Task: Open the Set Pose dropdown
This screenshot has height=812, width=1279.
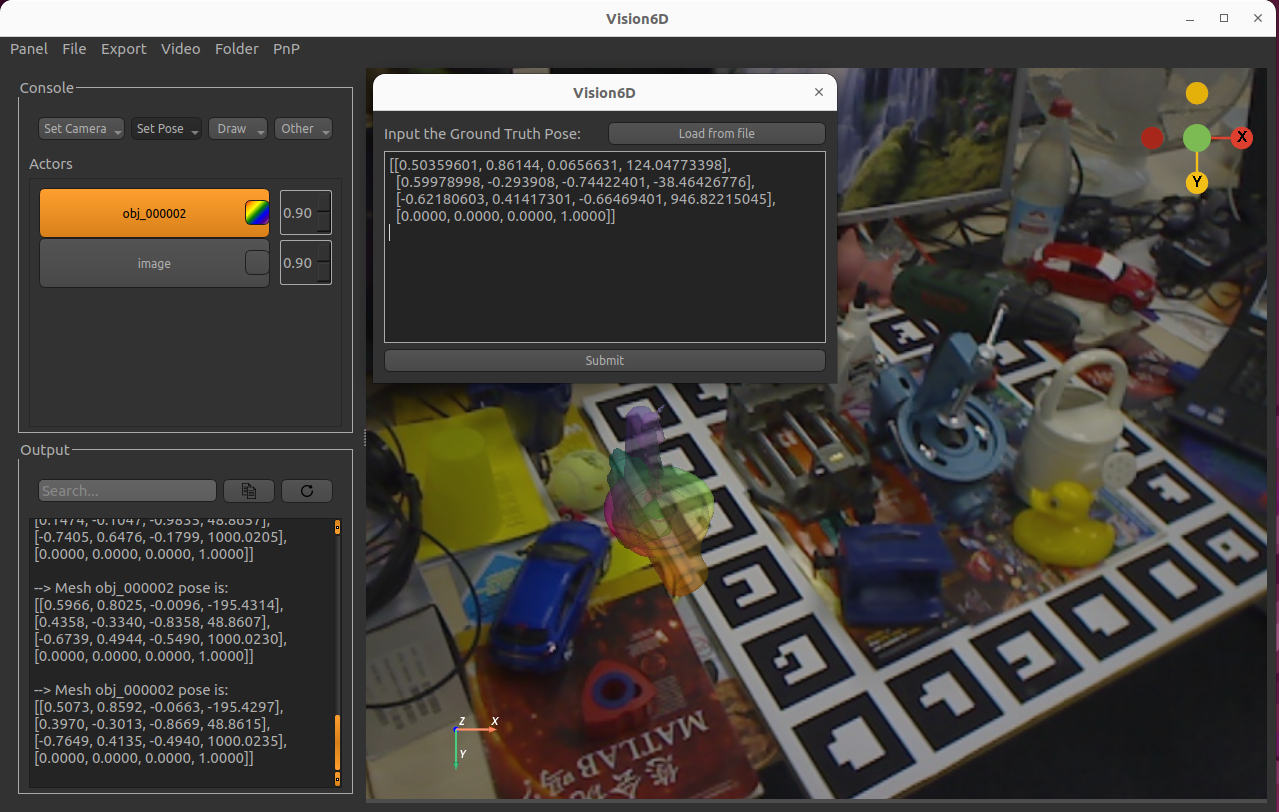Action: 165,128
